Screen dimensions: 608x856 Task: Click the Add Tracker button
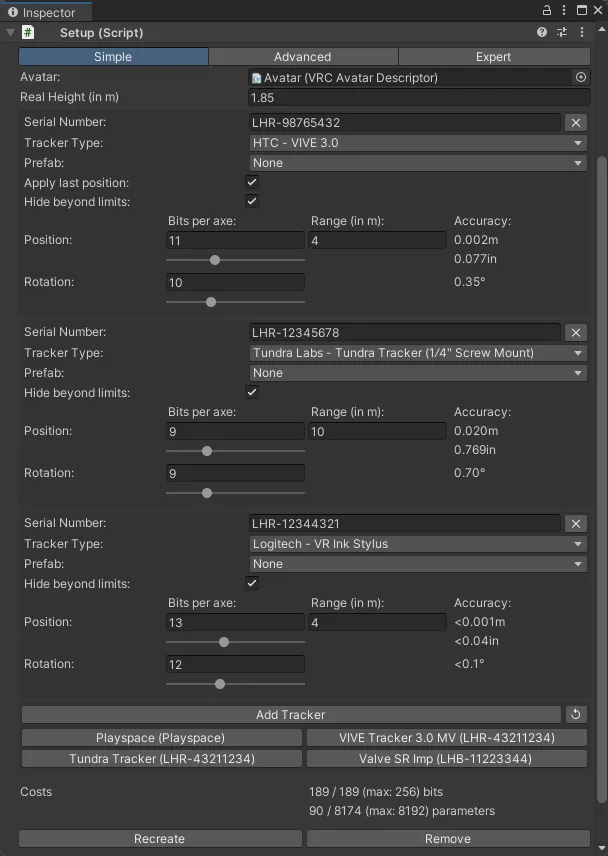click(291, 714)
